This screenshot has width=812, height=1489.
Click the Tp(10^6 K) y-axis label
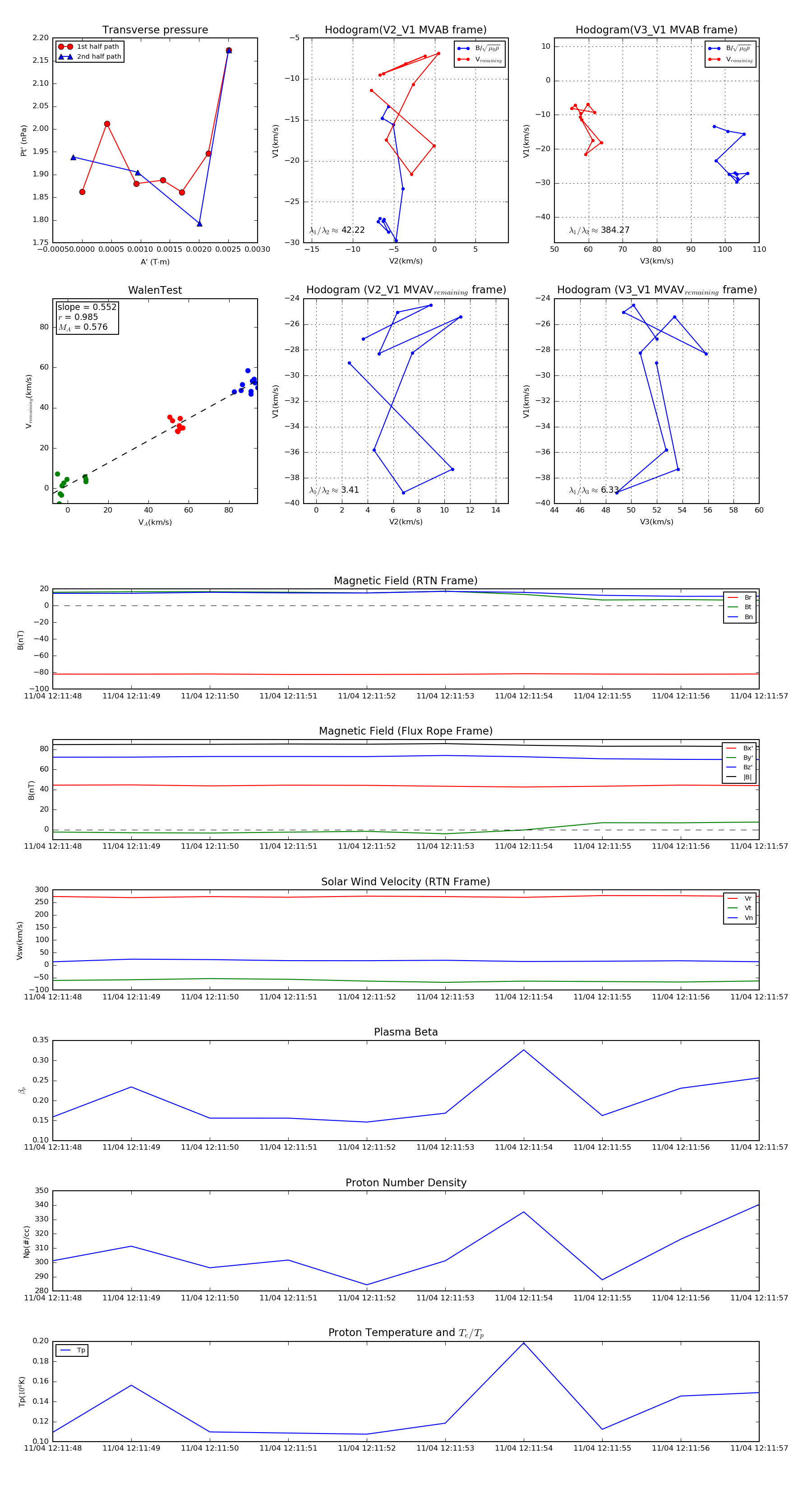point(22,1392)
